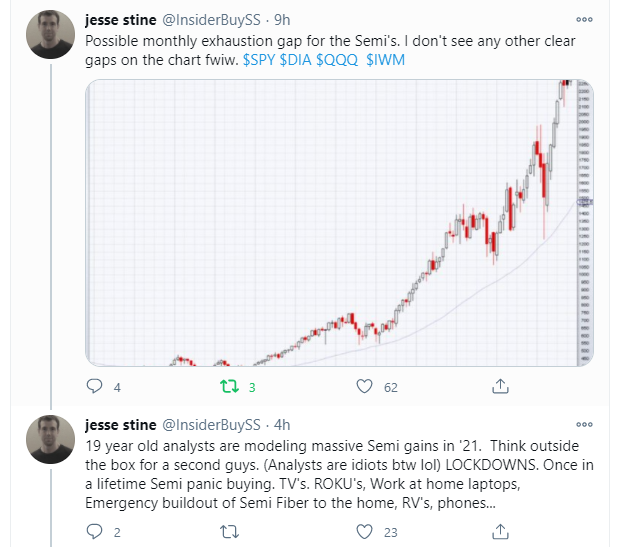
Task: Share the first tweet with chart
Action: coord(499,386)
